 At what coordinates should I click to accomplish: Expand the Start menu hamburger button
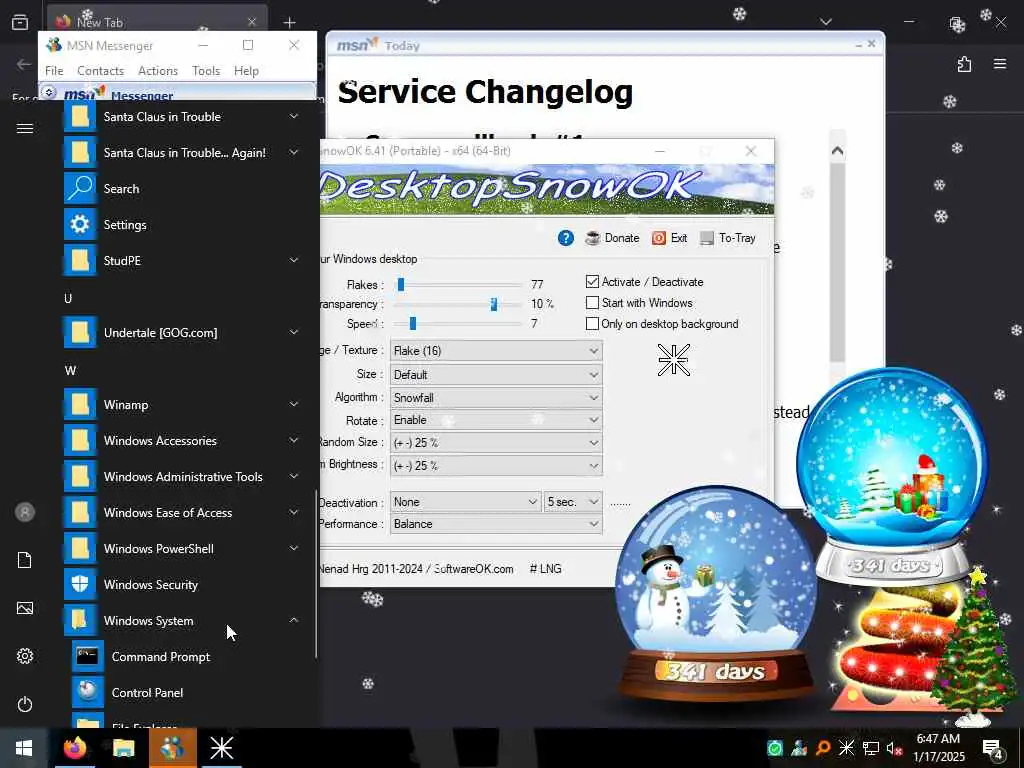(x=25, y=128)
